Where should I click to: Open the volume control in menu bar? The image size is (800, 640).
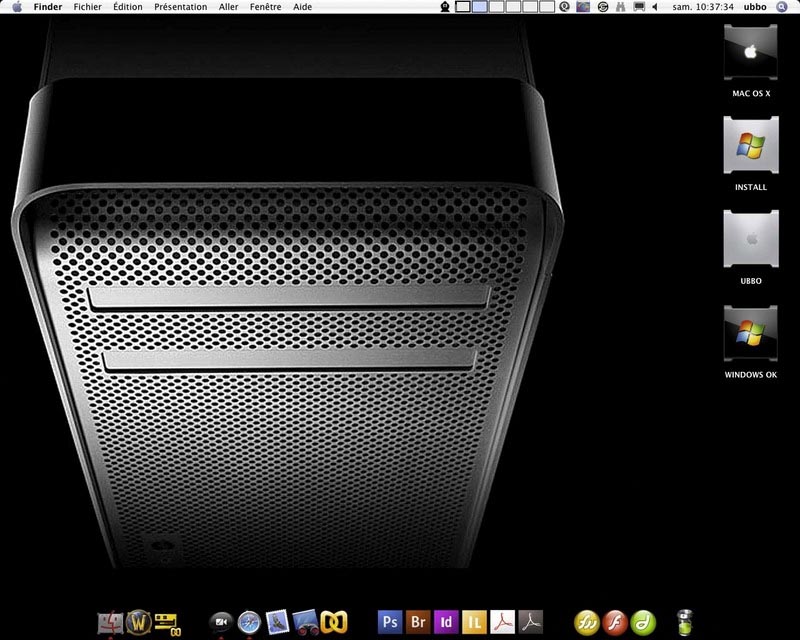[x=655, y=7]
